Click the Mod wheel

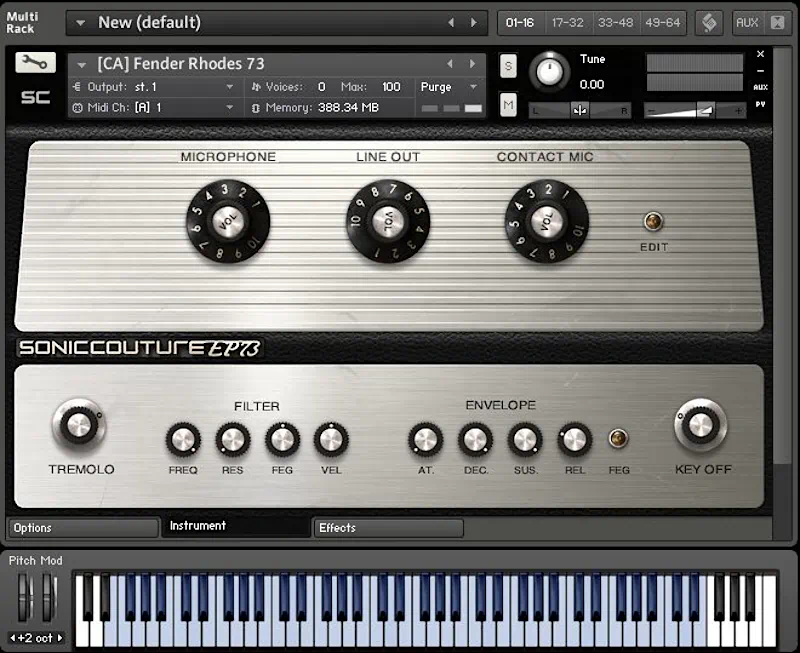coord(49,597)
